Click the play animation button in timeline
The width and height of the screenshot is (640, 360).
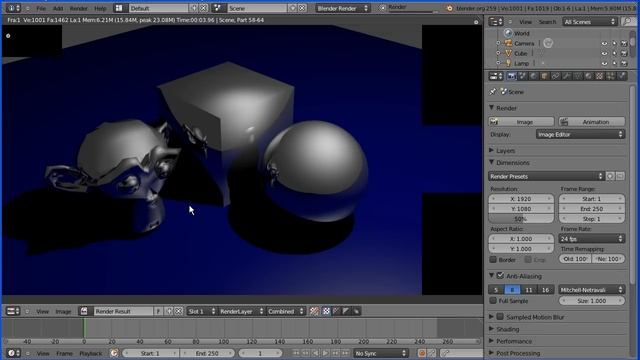point(325,353)
